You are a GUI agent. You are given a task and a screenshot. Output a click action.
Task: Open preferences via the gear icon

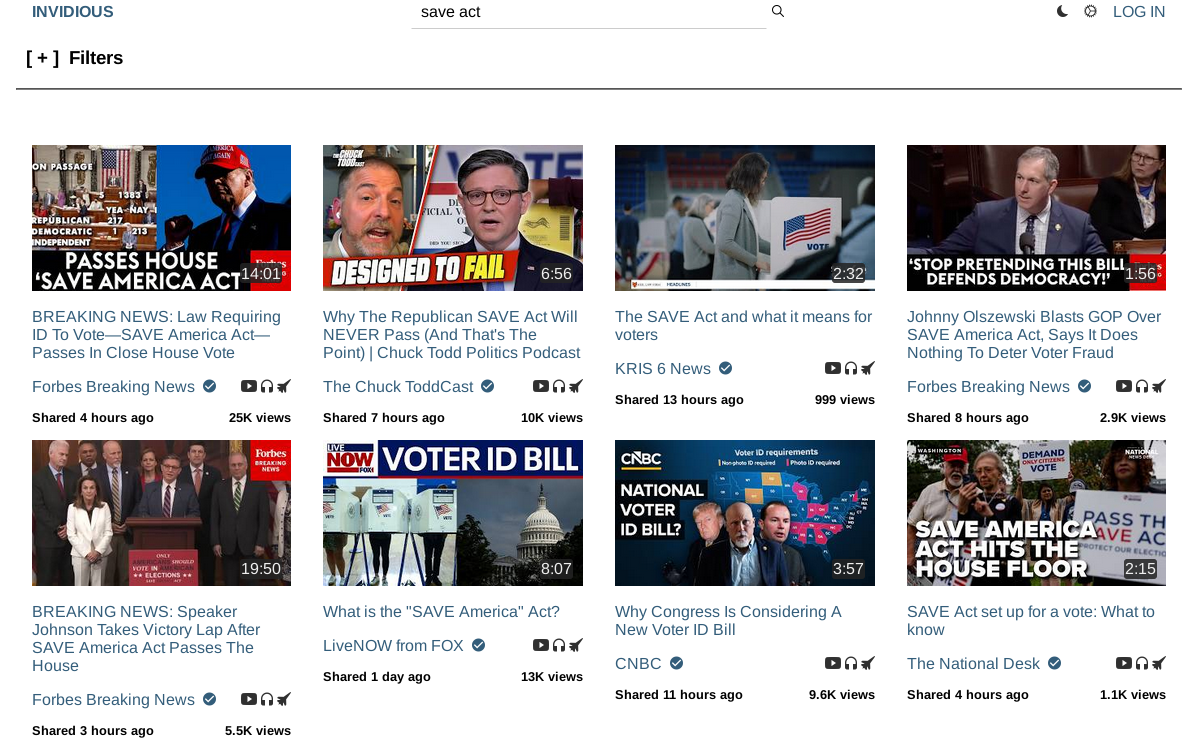tap(1090, 12)
